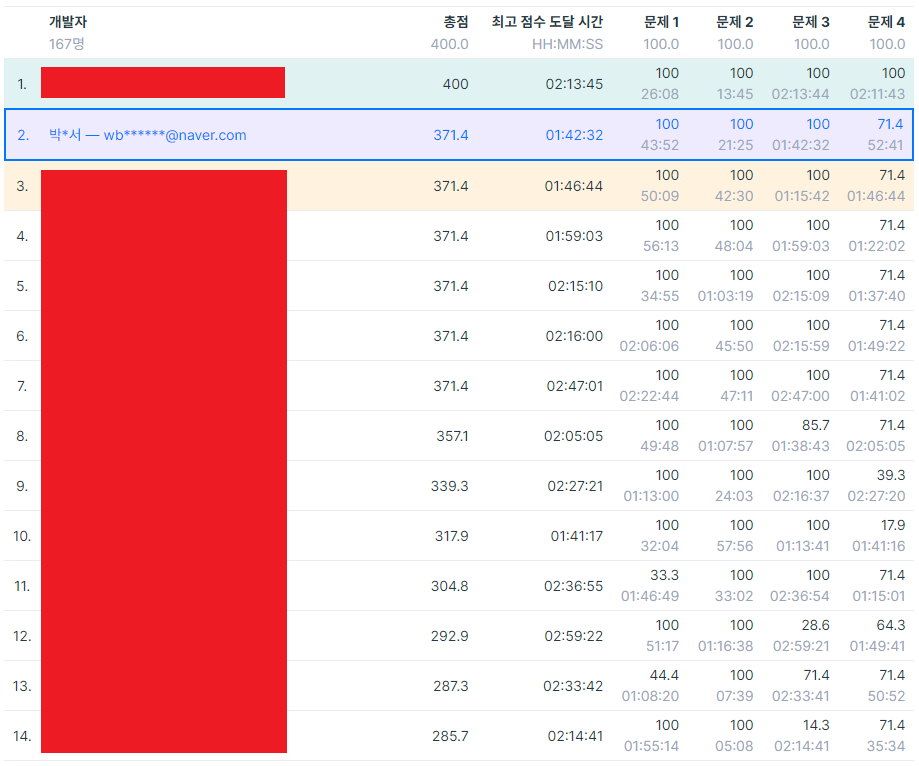Select the 문제 3 score 14.3

(x=816, y=725)
